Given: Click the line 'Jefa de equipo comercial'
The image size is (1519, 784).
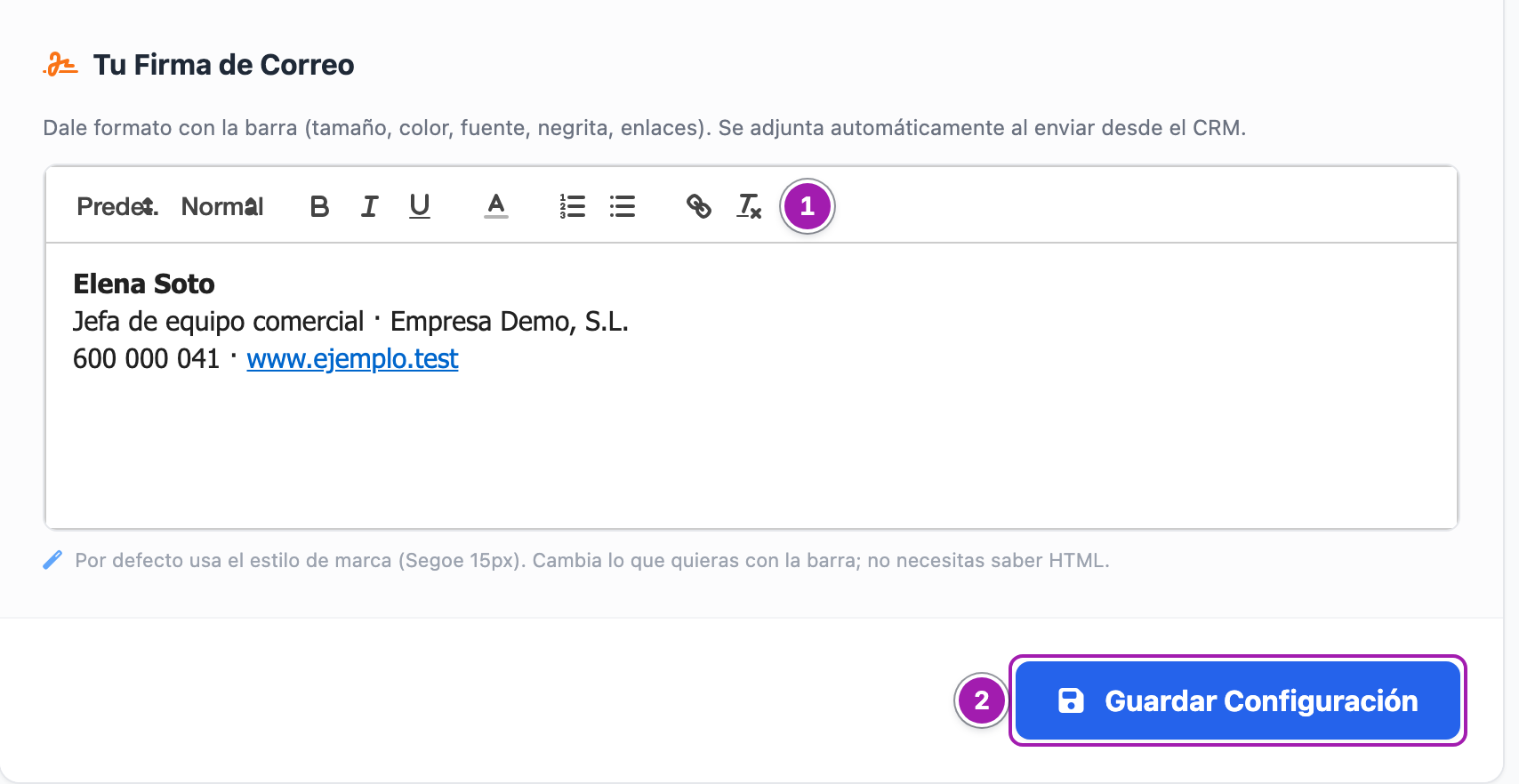Looking at the screenshot, I should point(218,321).
